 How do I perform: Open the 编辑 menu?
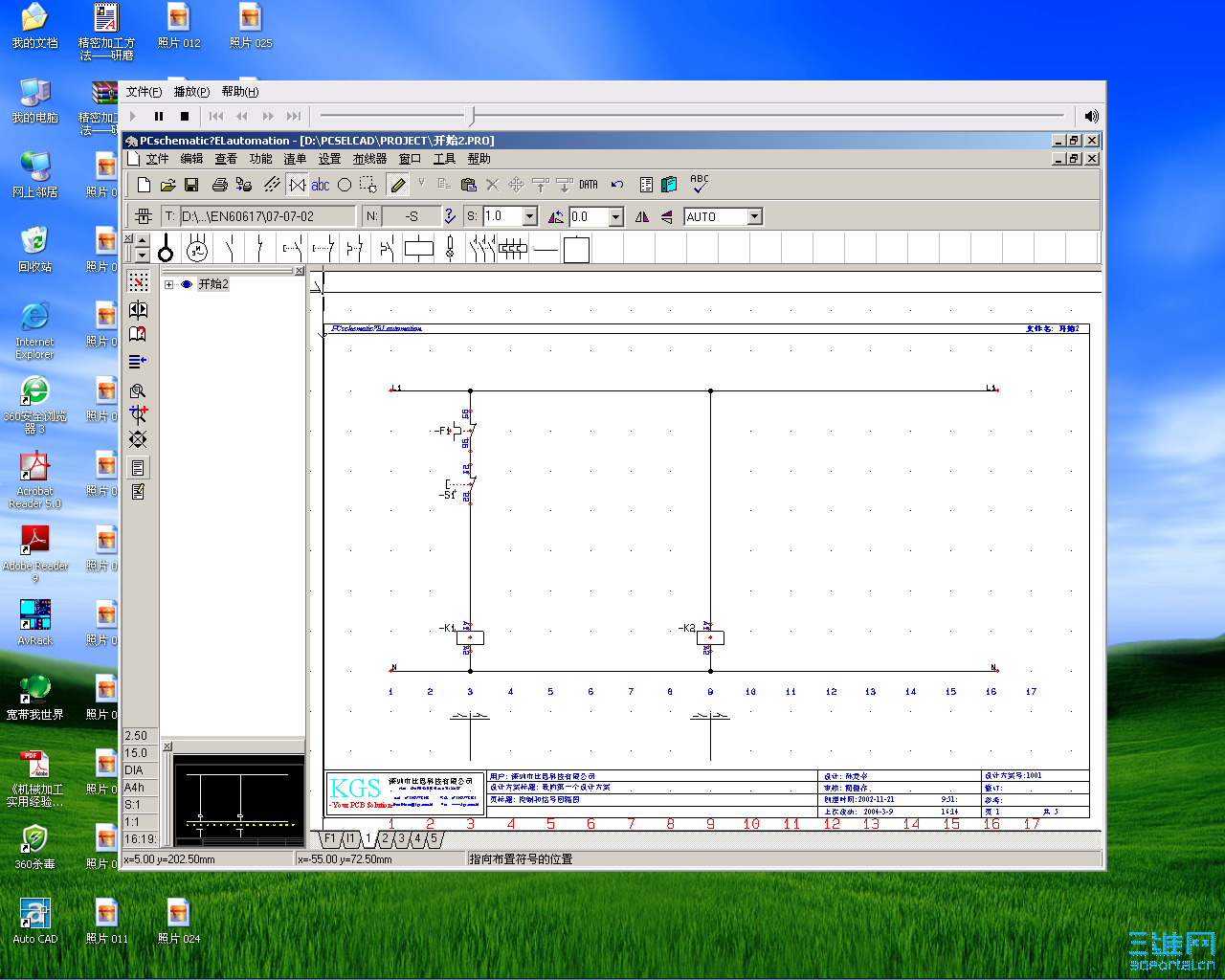coord(191,159)
